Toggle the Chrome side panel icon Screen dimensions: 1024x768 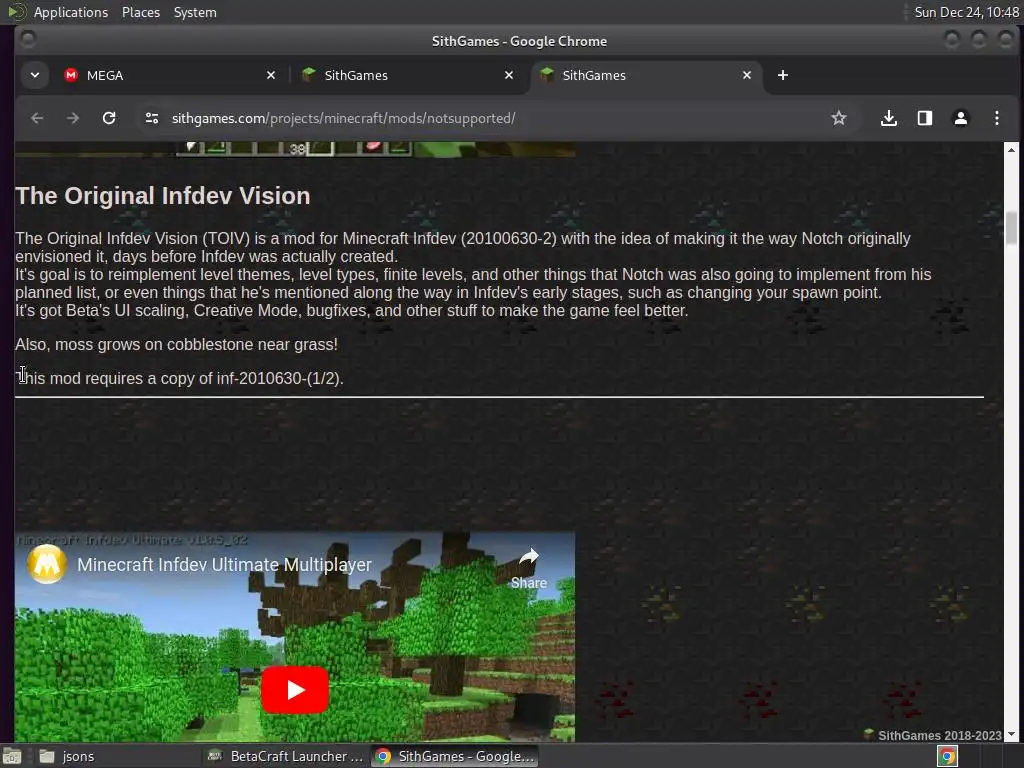925,118
